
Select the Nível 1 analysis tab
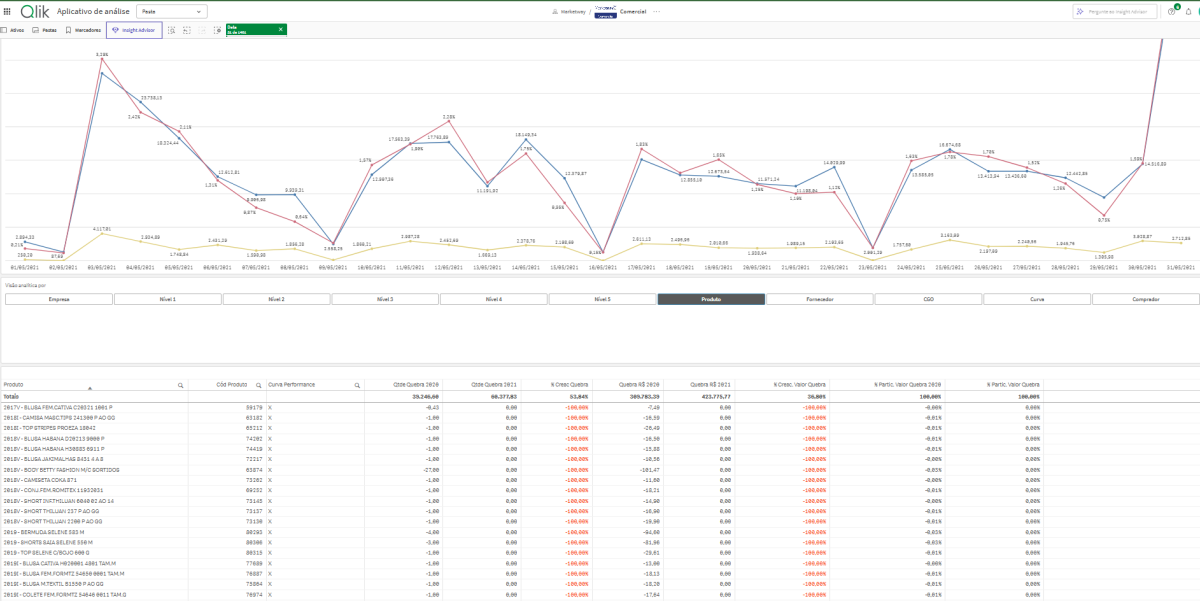click(167, 299)
